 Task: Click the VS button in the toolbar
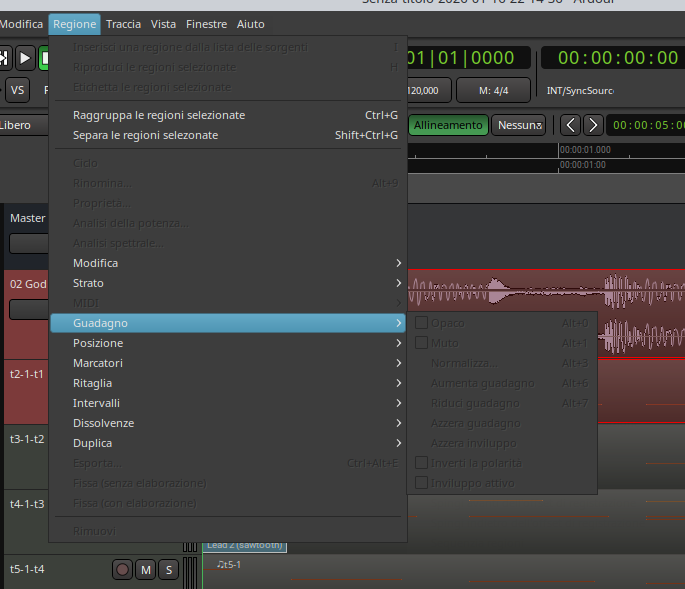click(x=18, y=90)
